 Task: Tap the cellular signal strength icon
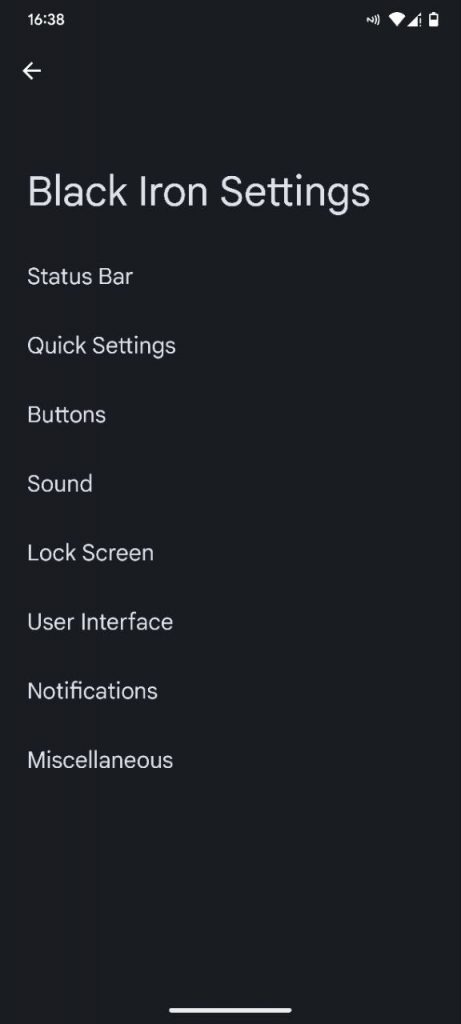[414, 20]
